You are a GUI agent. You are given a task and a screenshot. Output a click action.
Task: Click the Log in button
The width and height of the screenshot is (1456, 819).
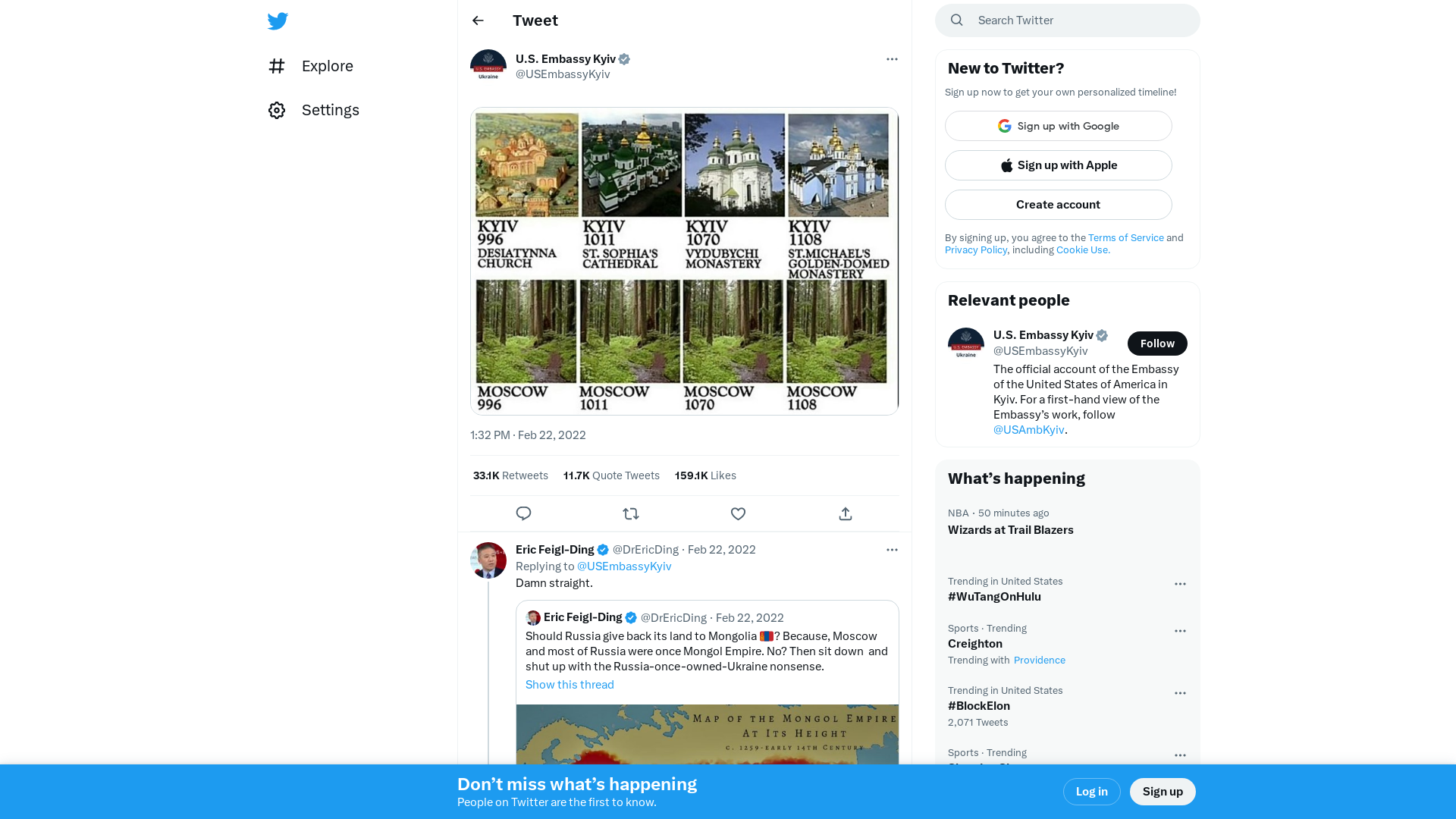pyautogui.click(x=1092, y=792)
